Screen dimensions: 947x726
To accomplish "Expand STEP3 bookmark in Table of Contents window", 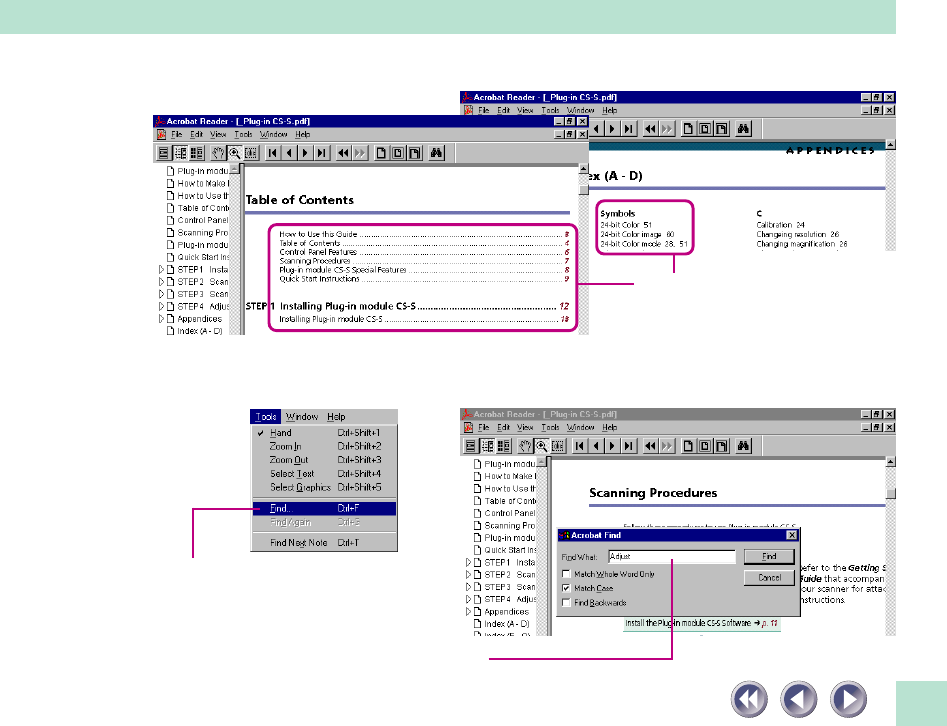I will pyautogui.click(x=161, y=294).
